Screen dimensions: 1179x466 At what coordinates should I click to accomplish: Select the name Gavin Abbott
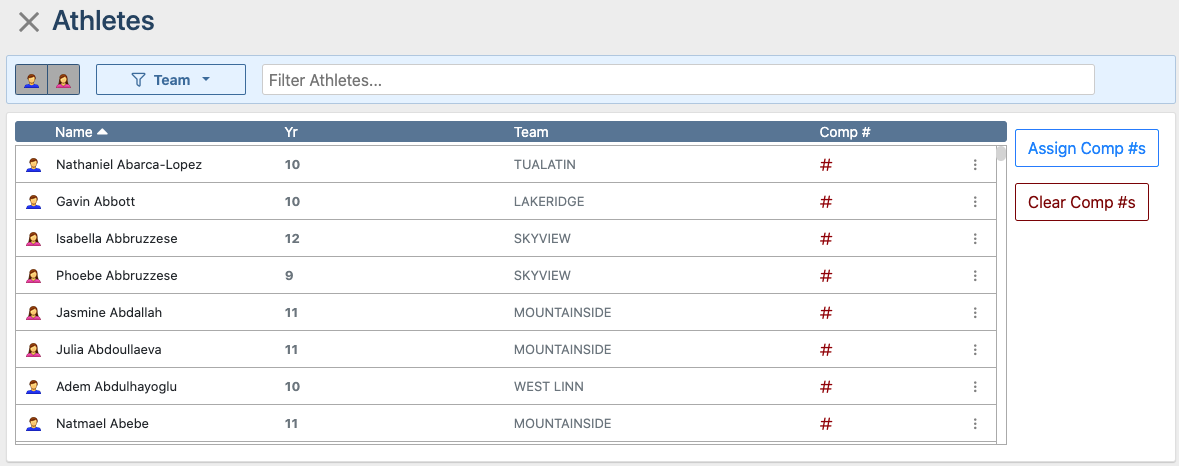[95, 201]
